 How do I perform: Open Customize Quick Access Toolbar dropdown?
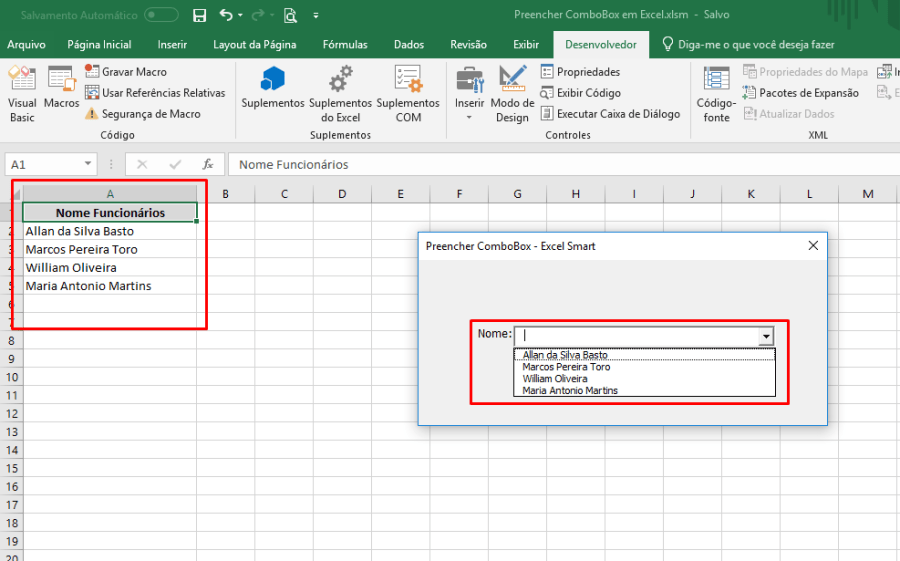(x=316, y=16)
